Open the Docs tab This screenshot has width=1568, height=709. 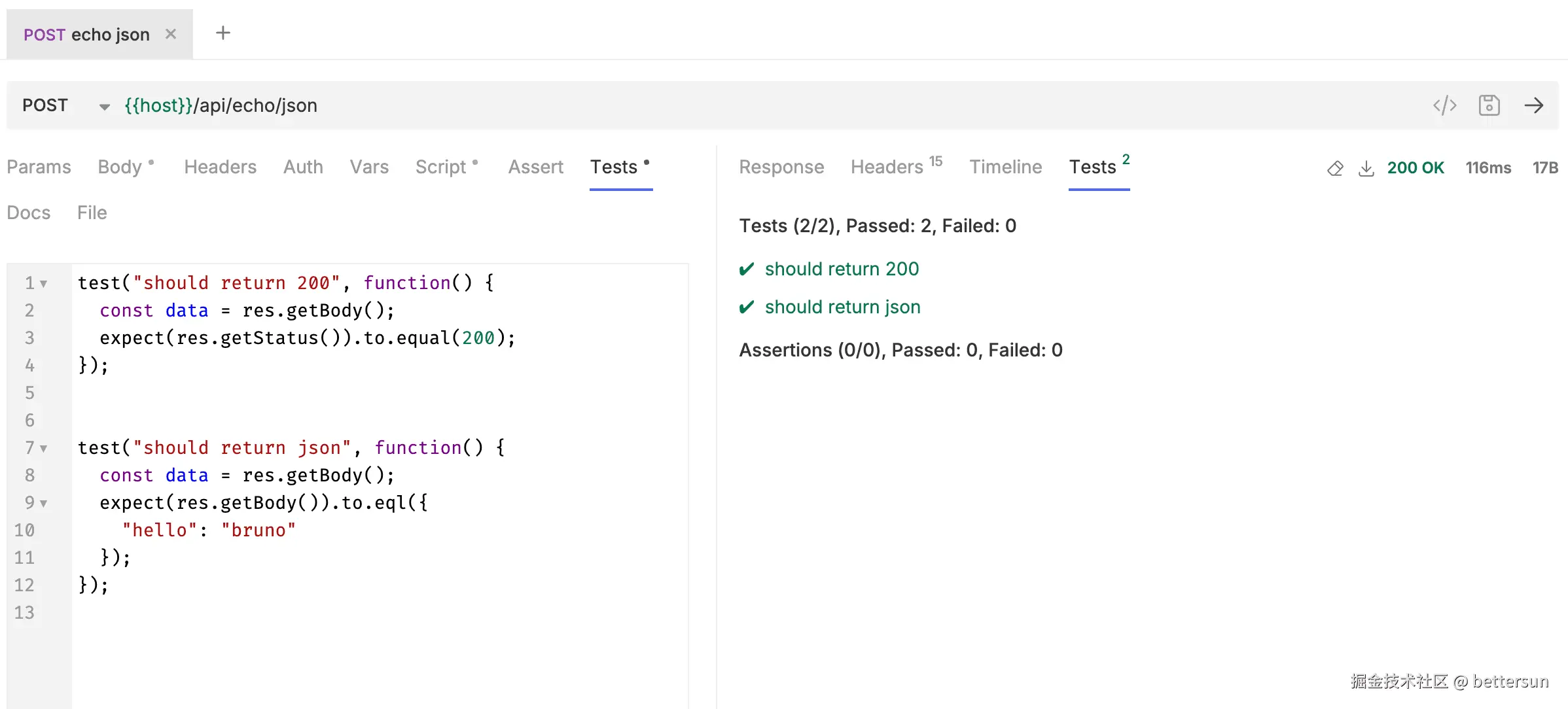pyautogui.click(x=29, y=213)
